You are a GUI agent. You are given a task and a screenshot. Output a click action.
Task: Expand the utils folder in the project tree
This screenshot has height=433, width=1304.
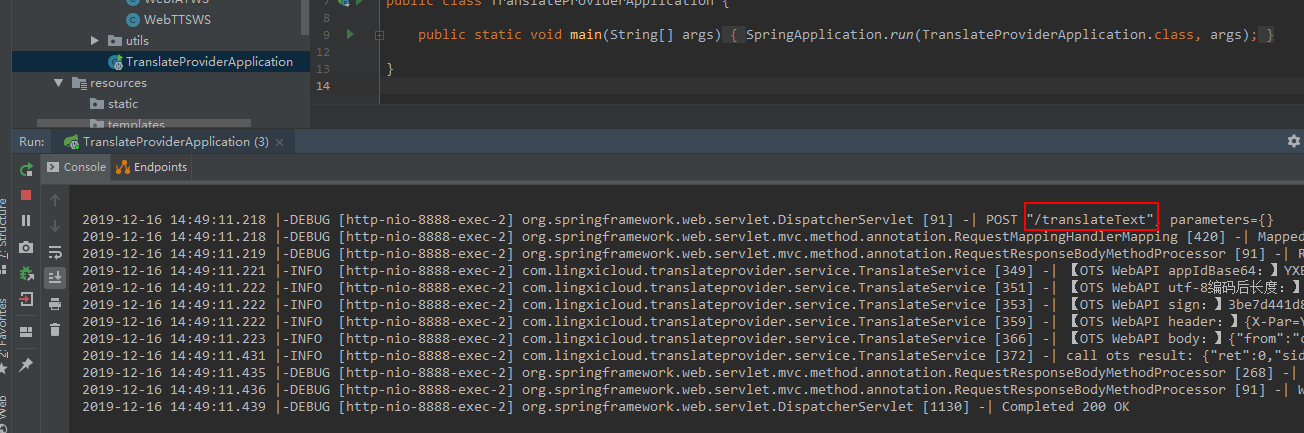[x=95, y=41]
